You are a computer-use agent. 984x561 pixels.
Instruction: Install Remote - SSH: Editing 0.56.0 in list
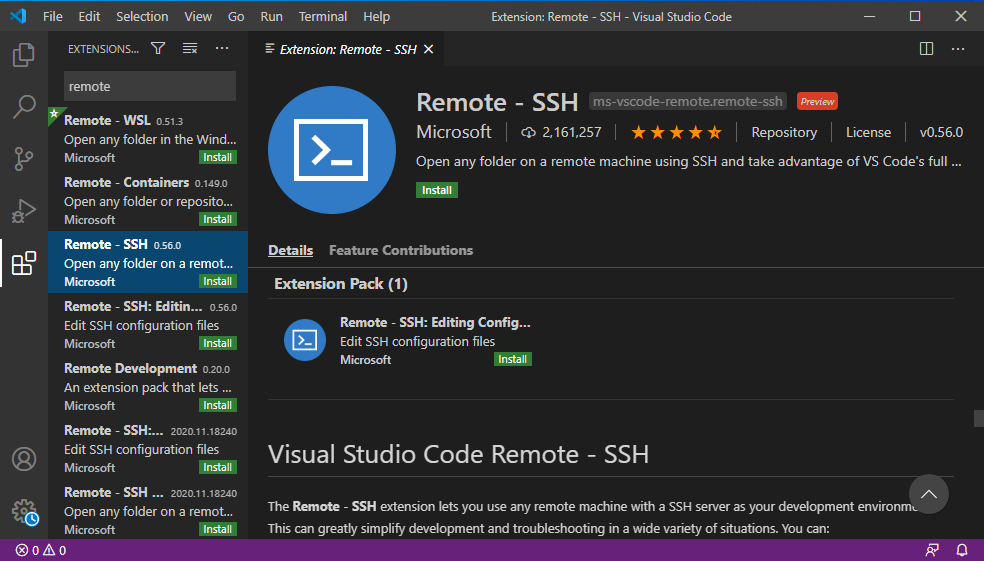point(218,343)
